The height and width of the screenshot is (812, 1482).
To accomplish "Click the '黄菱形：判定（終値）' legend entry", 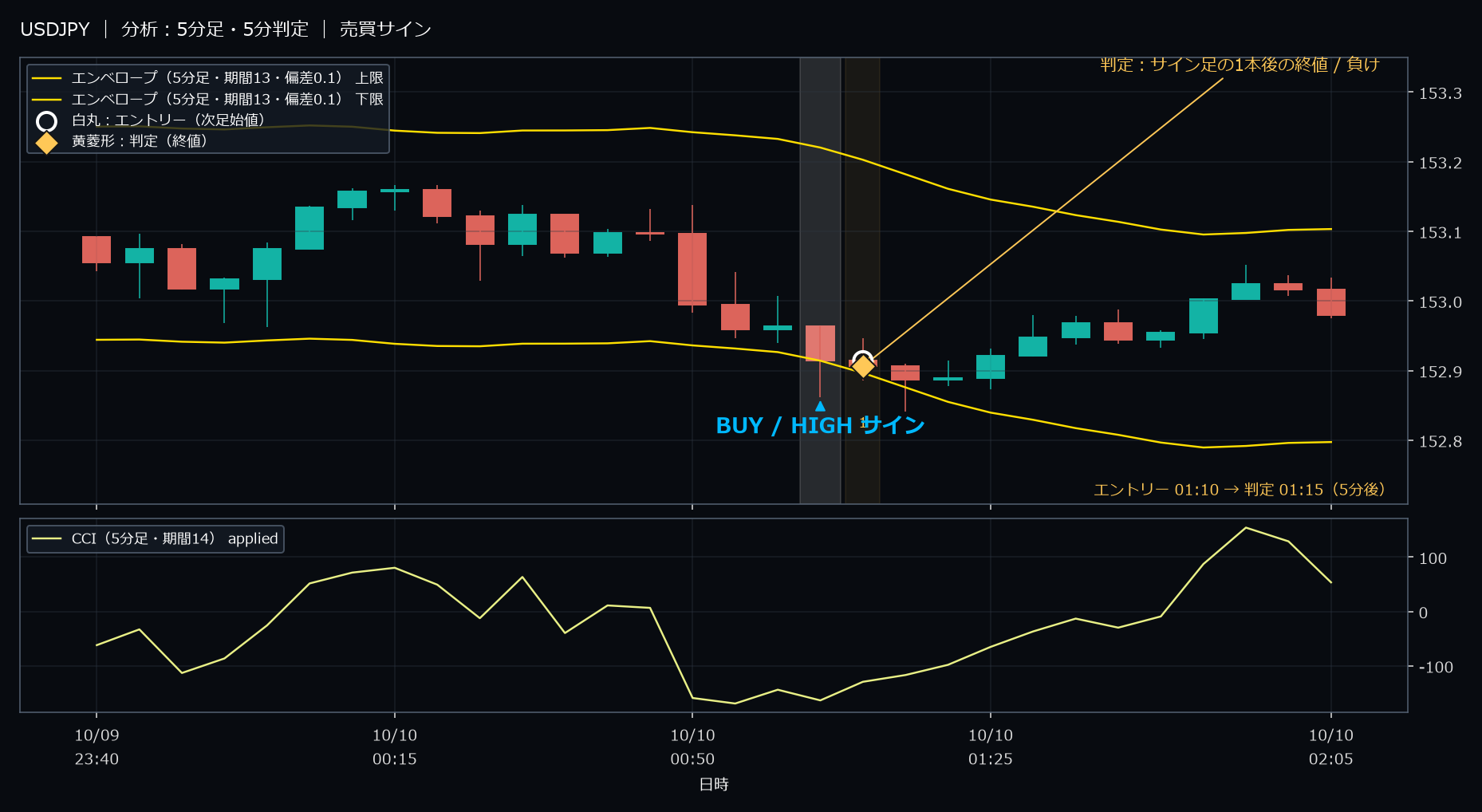I will (x=123, y=141).
